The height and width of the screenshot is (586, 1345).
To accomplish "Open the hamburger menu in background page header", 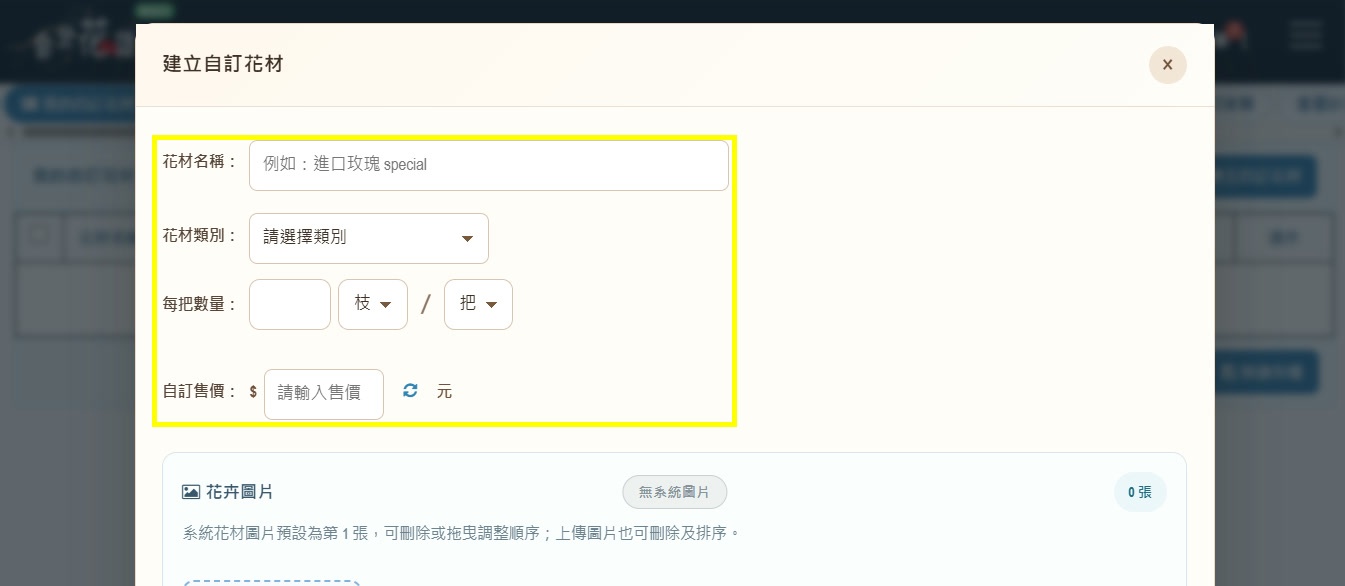I will pyautogui.click(x=1306, y=34).
